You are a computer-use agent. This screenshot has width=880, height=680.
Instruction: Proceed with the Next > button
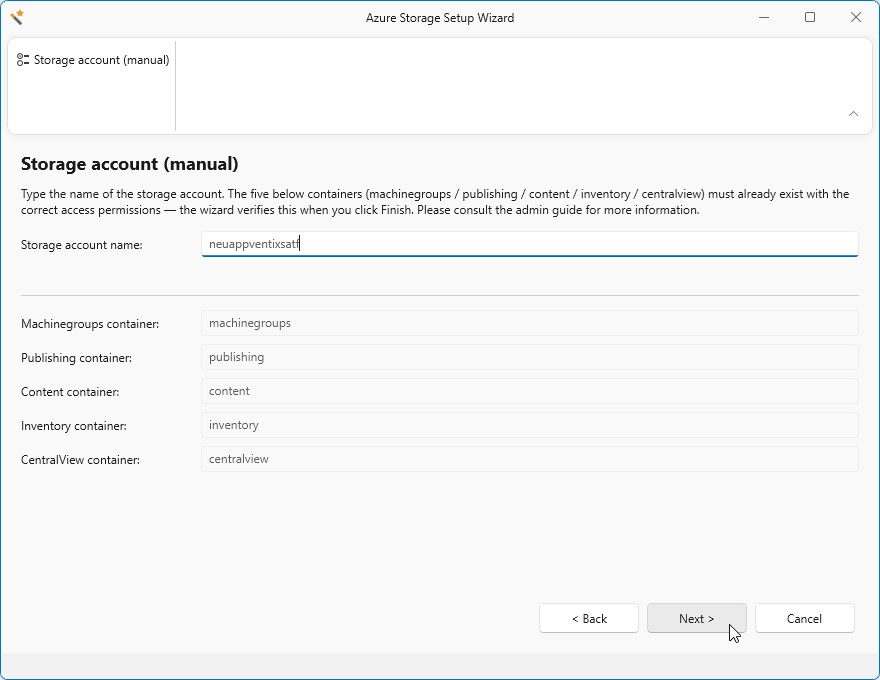point(696,618)
